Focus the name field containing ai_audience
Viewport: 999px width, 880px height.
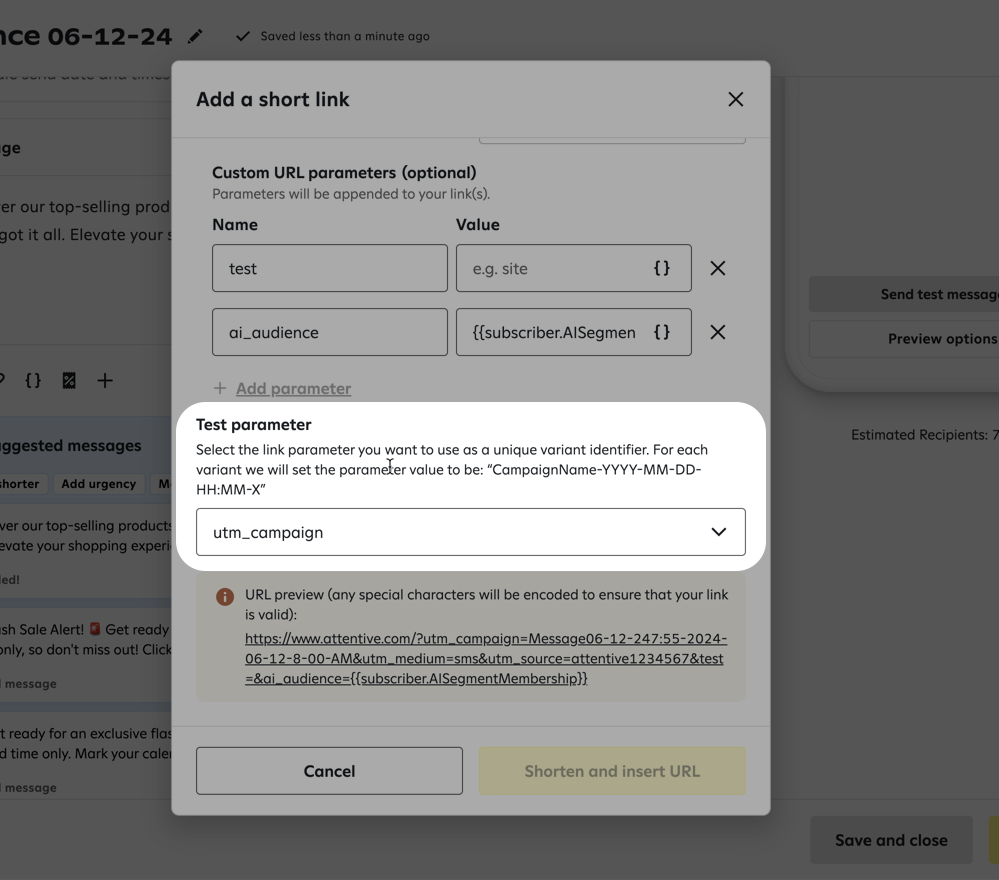pyautogui.click(x=330, y=332)
